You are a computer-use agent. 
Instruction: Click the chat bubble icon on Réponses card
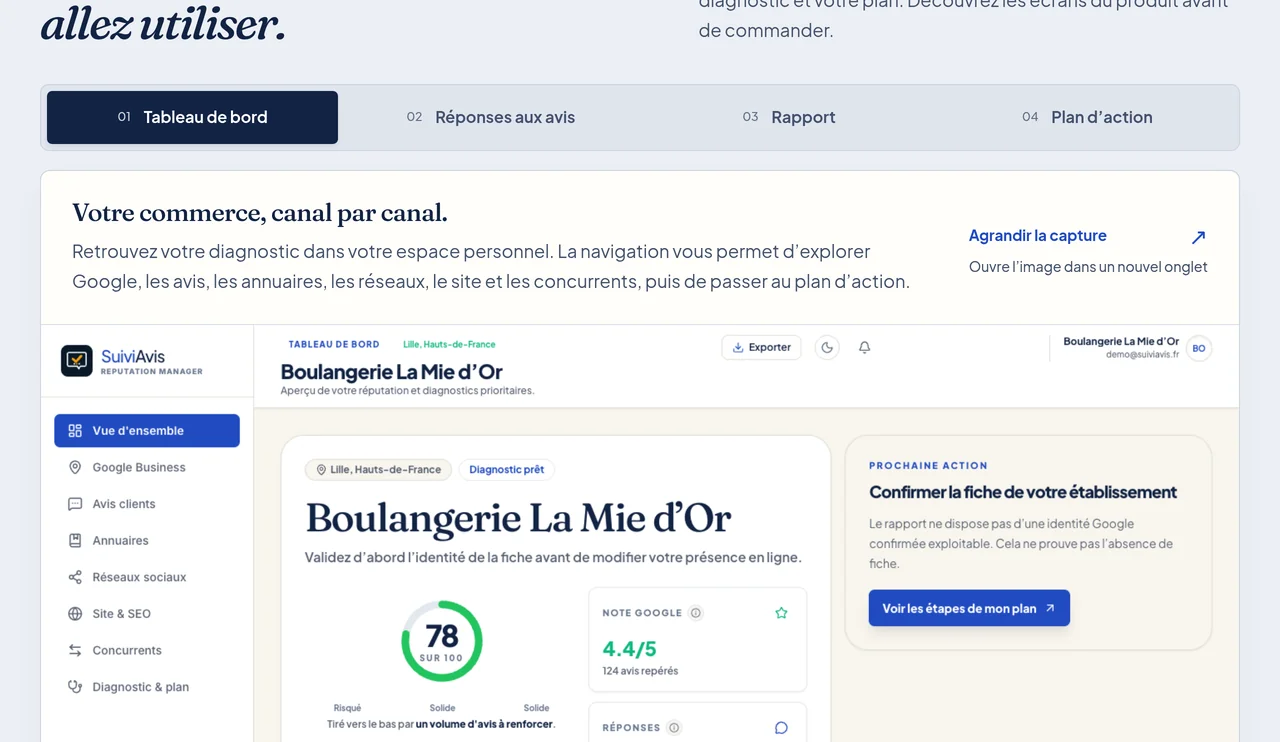tap(781, 728)
